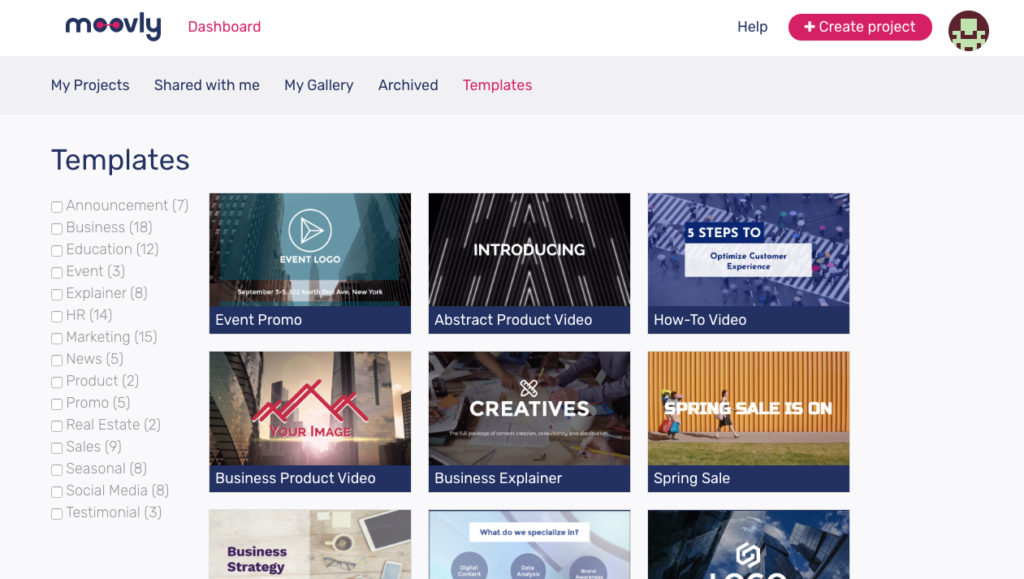Open the user avatar profile menu
Screen dimensions: 1024x579
click(968, 30)
